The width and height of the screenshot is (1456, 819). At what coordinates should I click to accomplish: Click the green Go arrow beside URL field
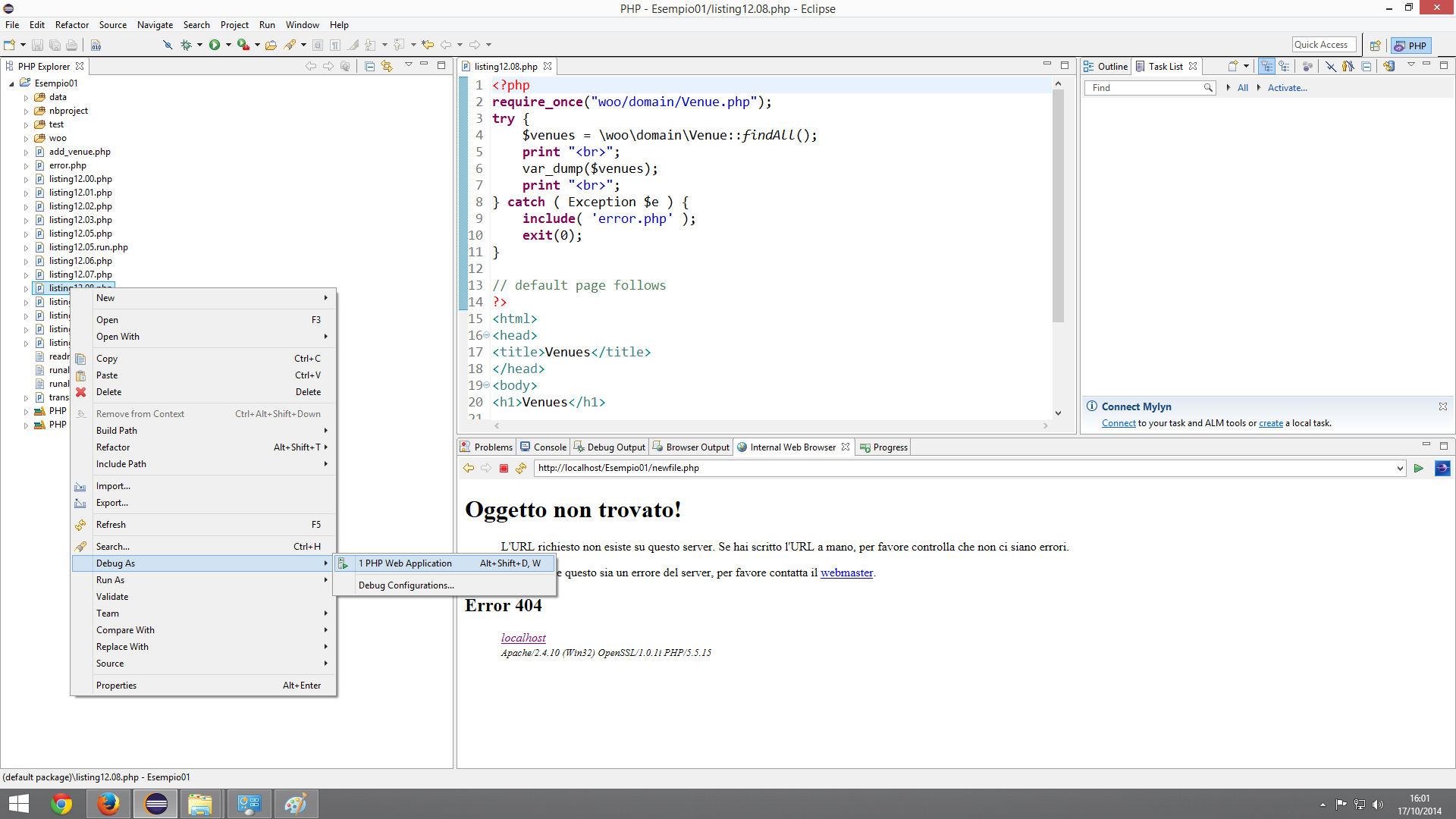[1418, 469]
